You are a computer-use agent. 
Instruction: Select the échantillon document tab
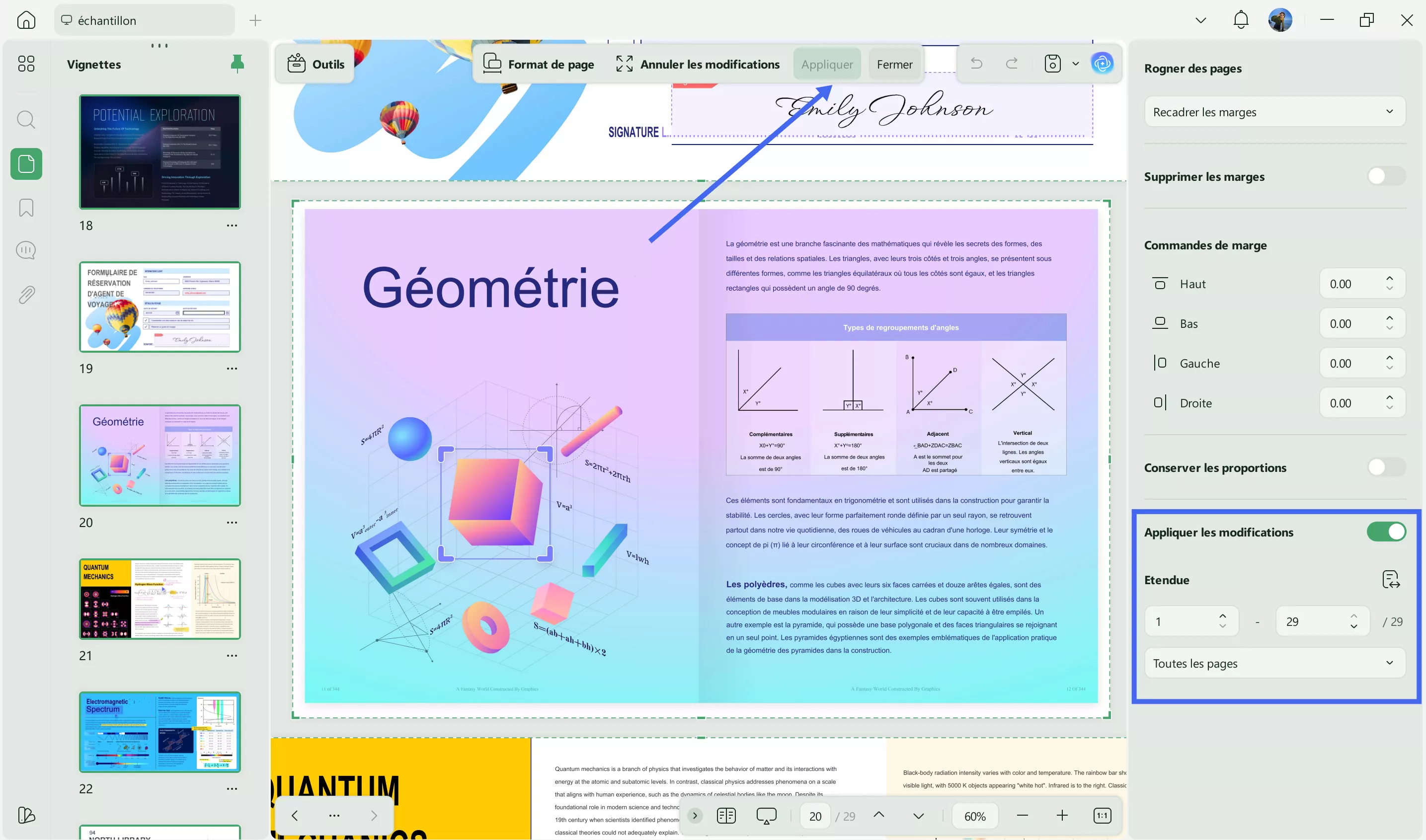(x=145, y=20)
